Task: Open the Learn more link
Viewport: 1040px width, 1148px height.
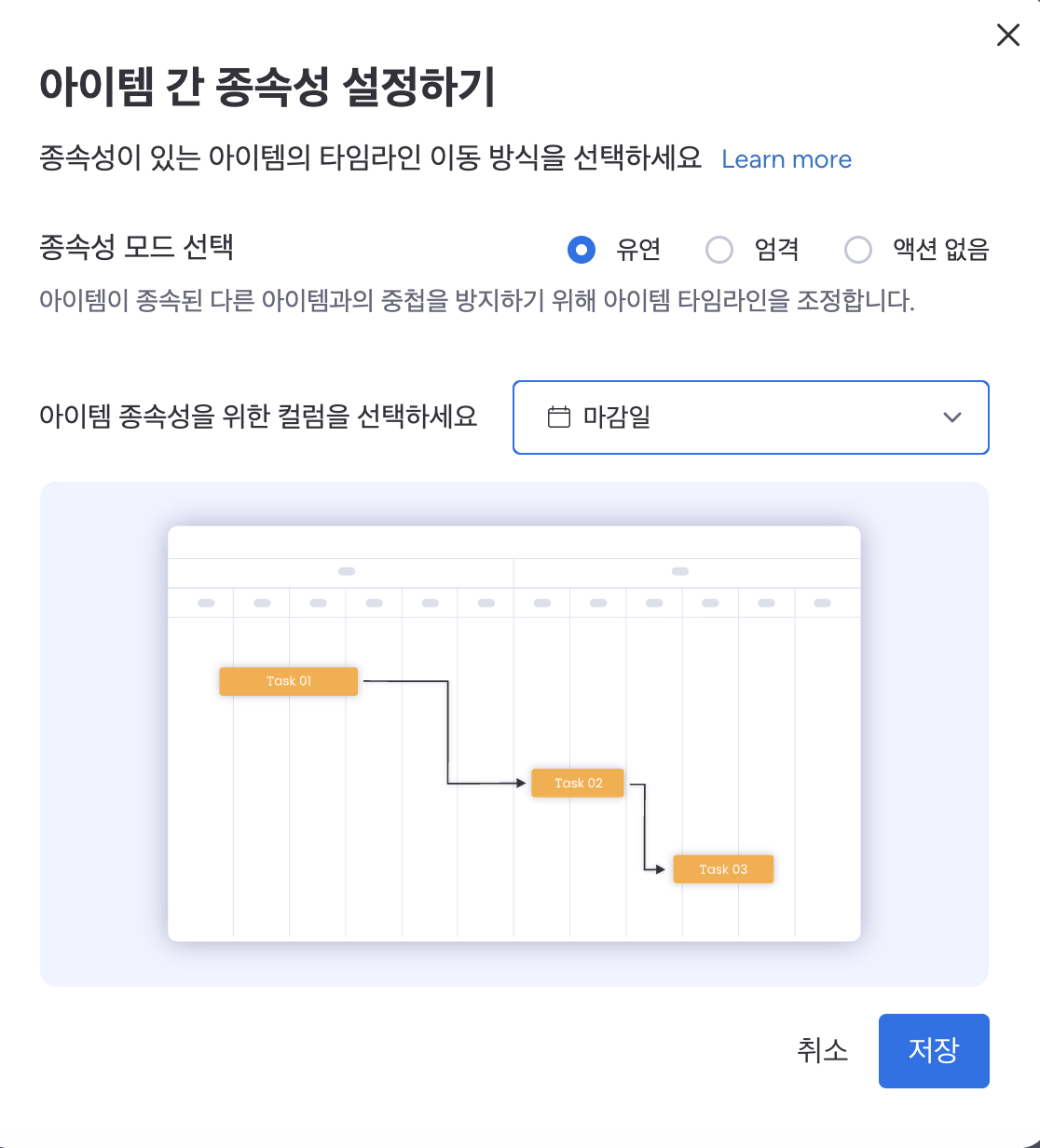Action: coord(786,159)
